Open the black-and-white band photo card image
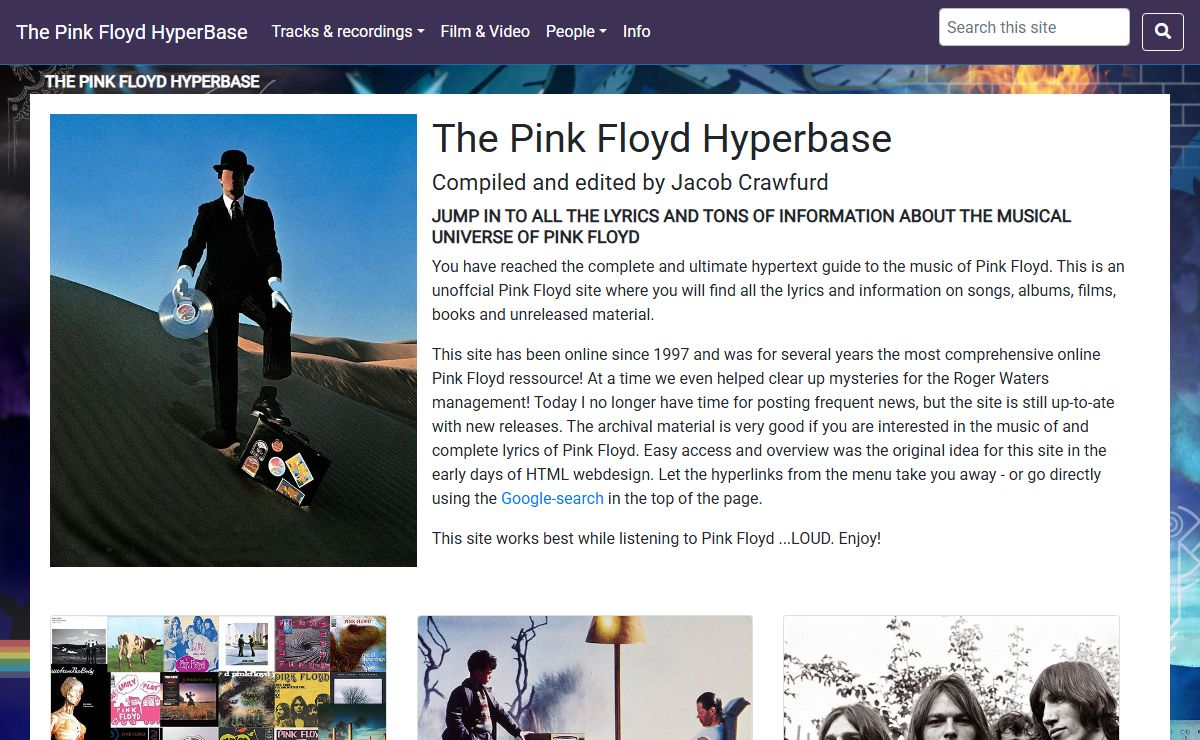Screen dimensions: 1200x740 click(951, 678)
